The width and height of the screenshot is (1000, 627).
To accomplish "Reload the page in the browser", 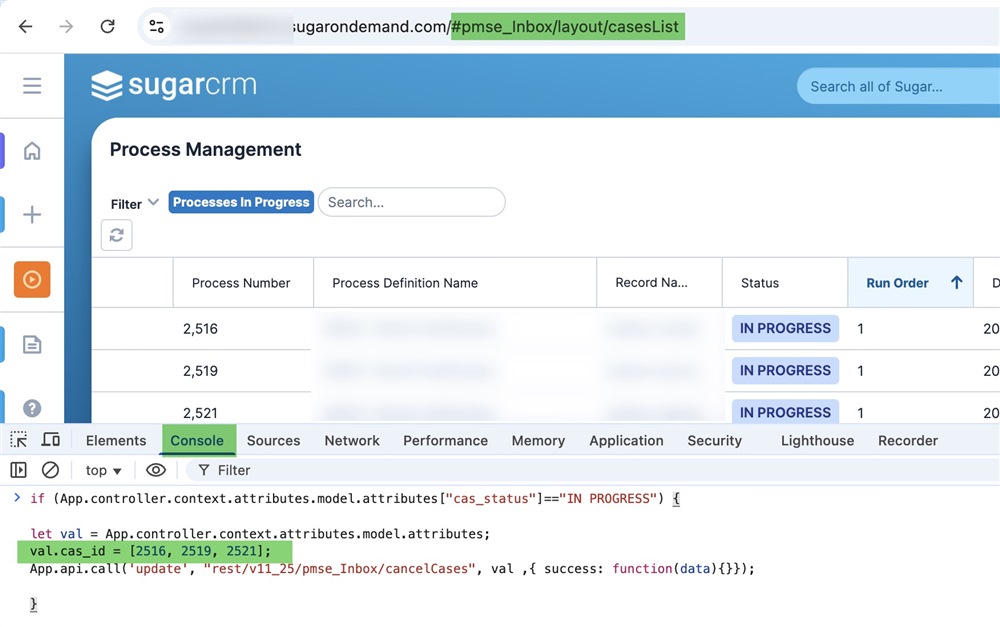I will click(108, 27).
